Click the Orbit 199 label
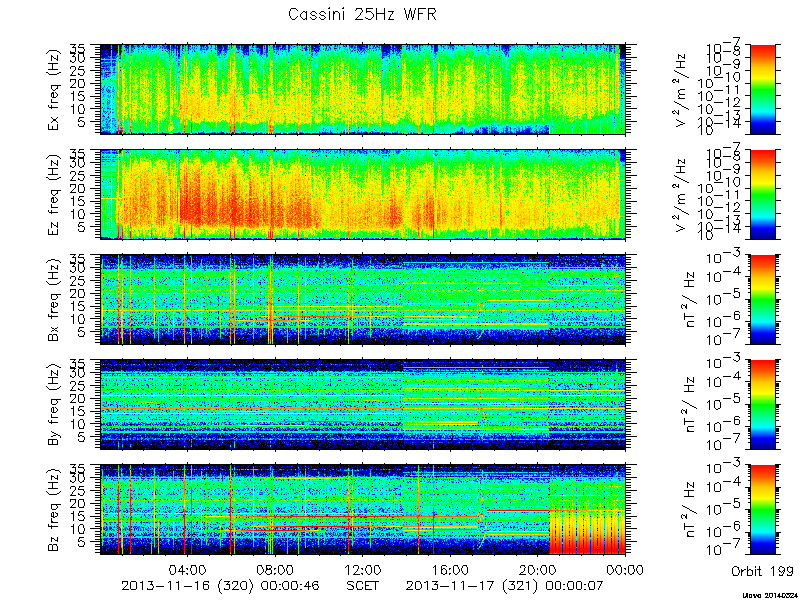The width and height of the screenshot is (800, 600). coord(762,571)
